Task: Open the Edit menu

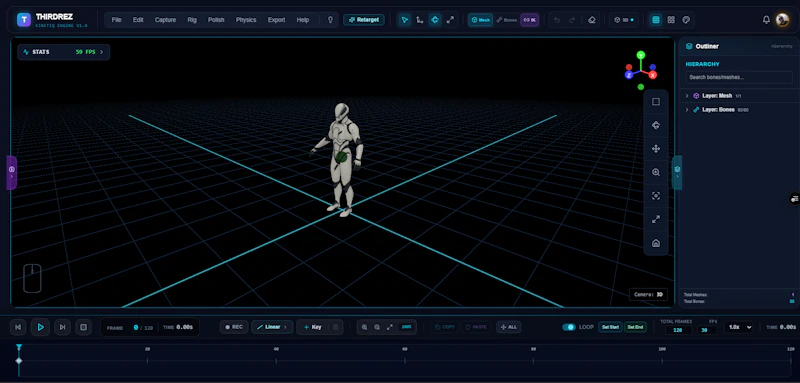Action: (138, 20)
